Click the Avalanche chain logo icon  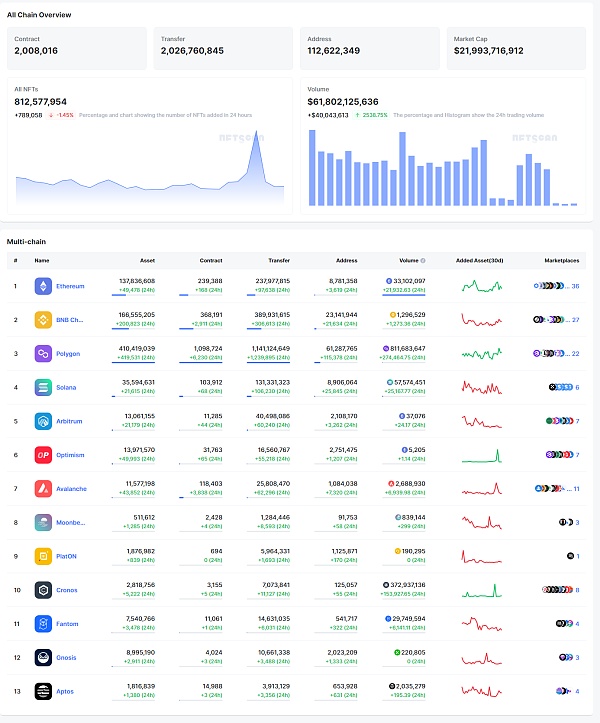click(43, 489)
